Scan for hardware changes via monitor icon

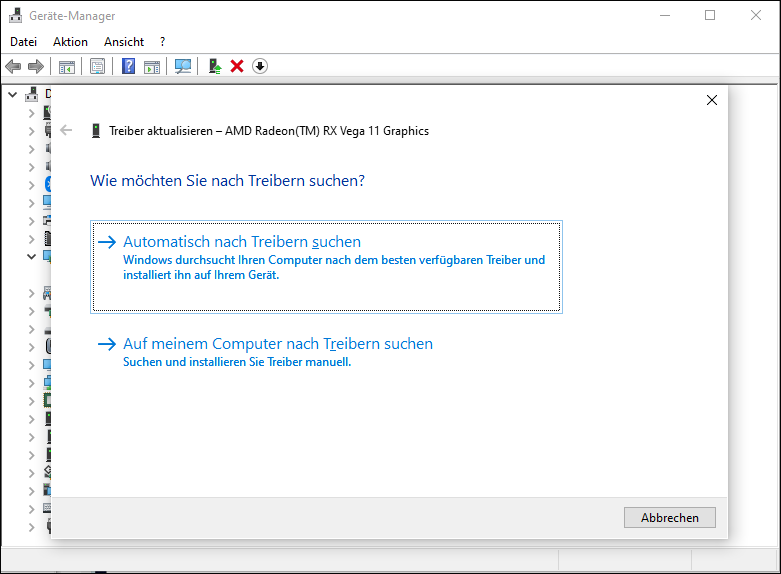(x=183, y=66)
